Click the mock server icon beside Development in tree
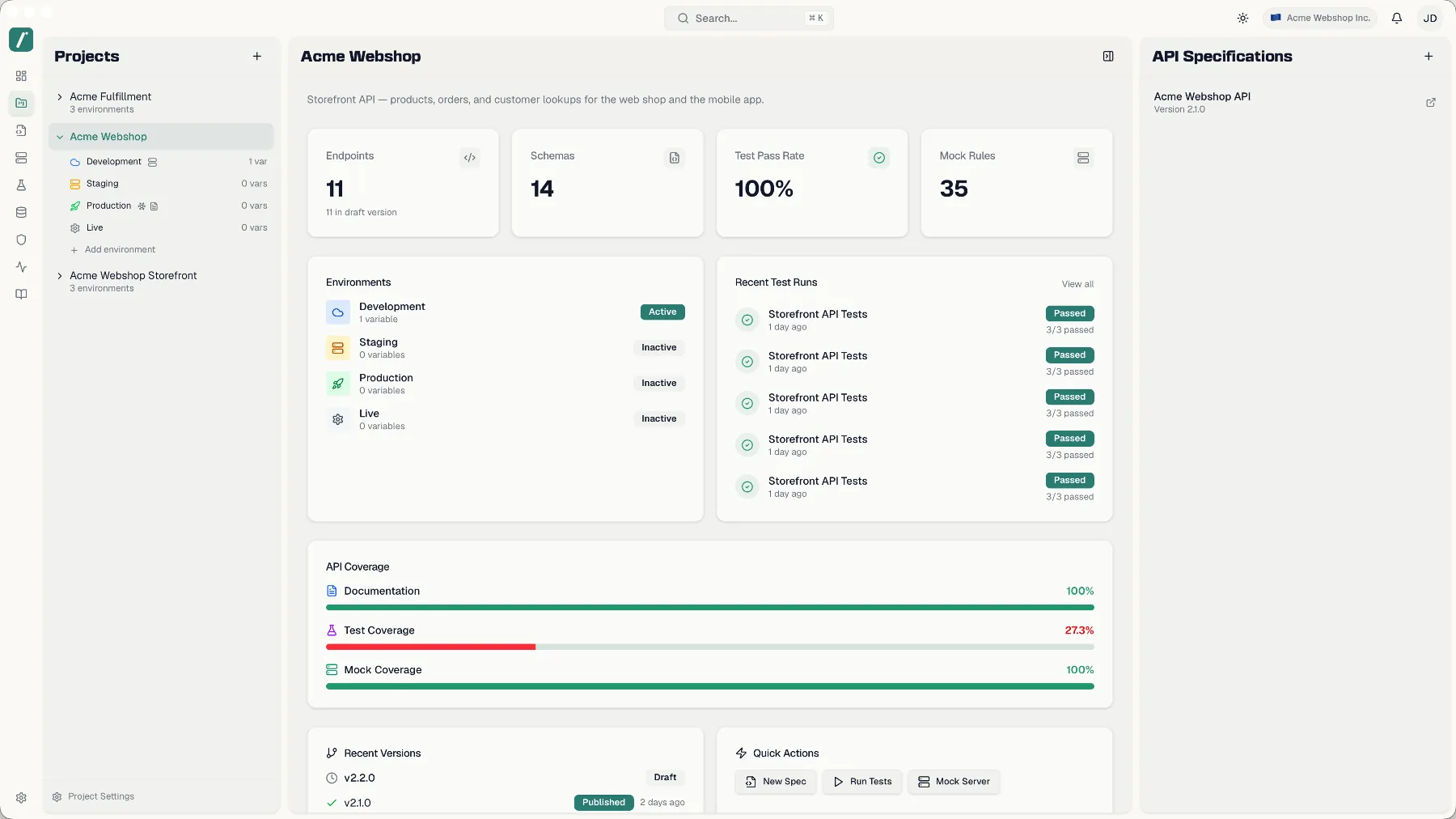1456x819 pixels. (152, 162)
